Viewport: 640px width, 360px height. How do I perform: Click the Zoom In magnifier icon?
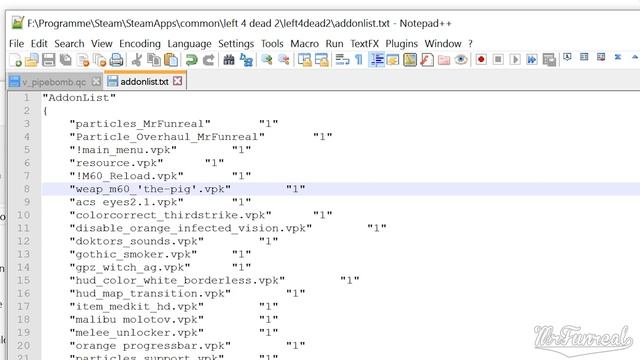tap(267, 60)
